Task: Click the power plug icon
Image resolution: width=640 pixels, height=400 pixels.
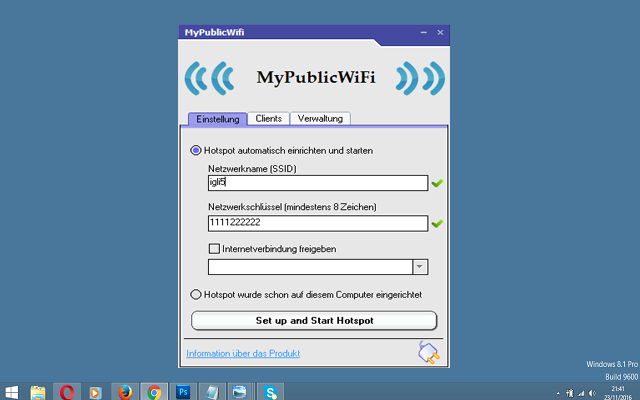Action: point(428,351)
